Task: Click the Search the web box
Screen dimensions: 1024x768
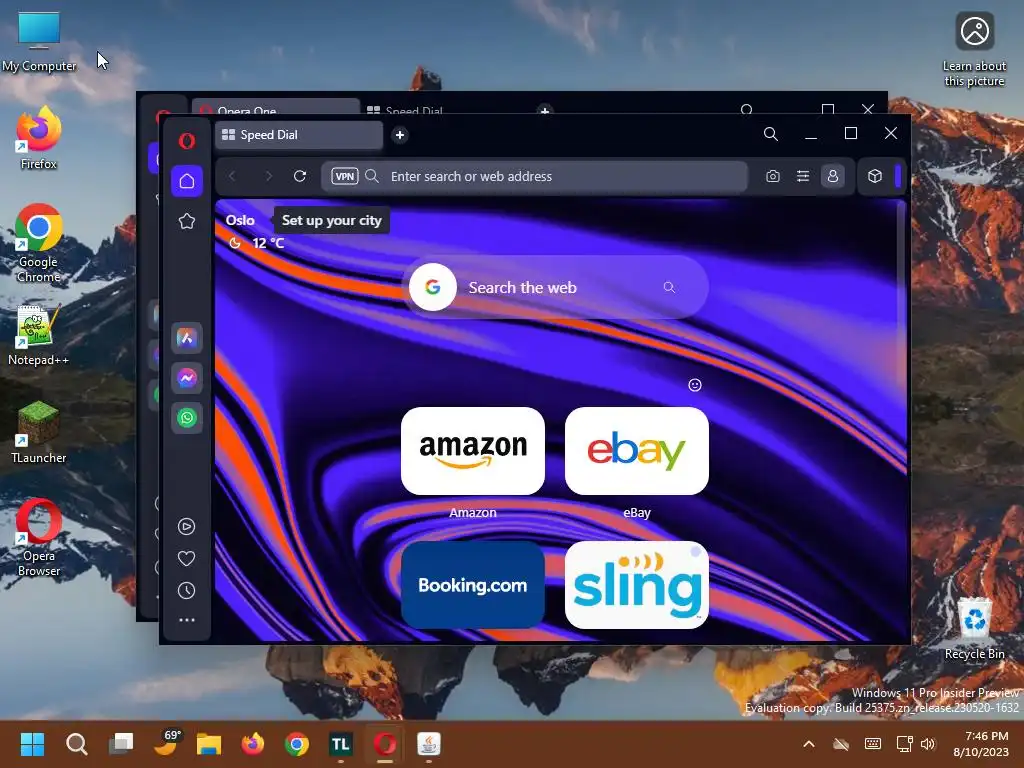Action: (x=556, y=287)
